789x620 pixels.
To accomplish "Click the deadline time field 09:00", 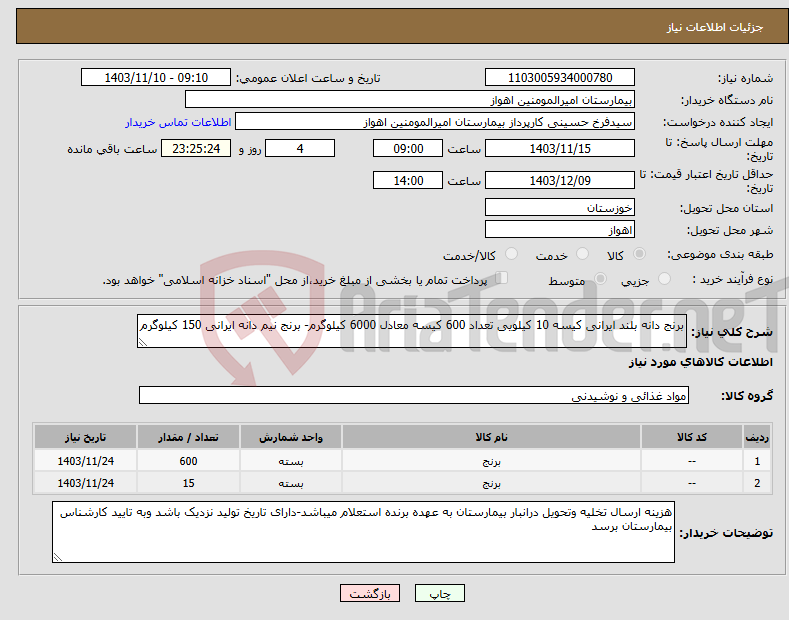I will (x=408, y=148).
